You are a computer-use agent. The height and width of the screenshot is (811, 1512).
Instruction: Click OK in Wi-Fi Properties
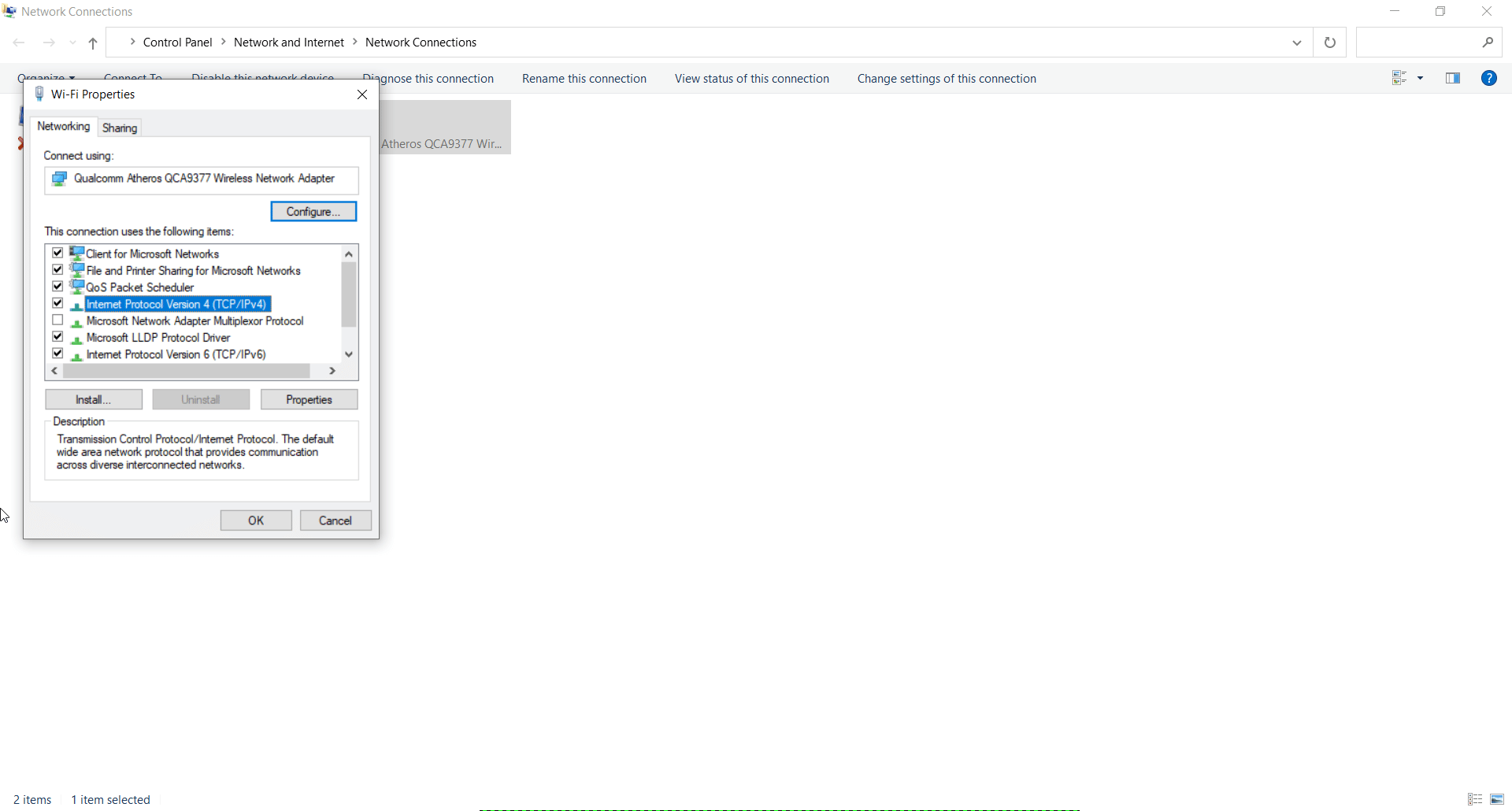tap(256, 520)
